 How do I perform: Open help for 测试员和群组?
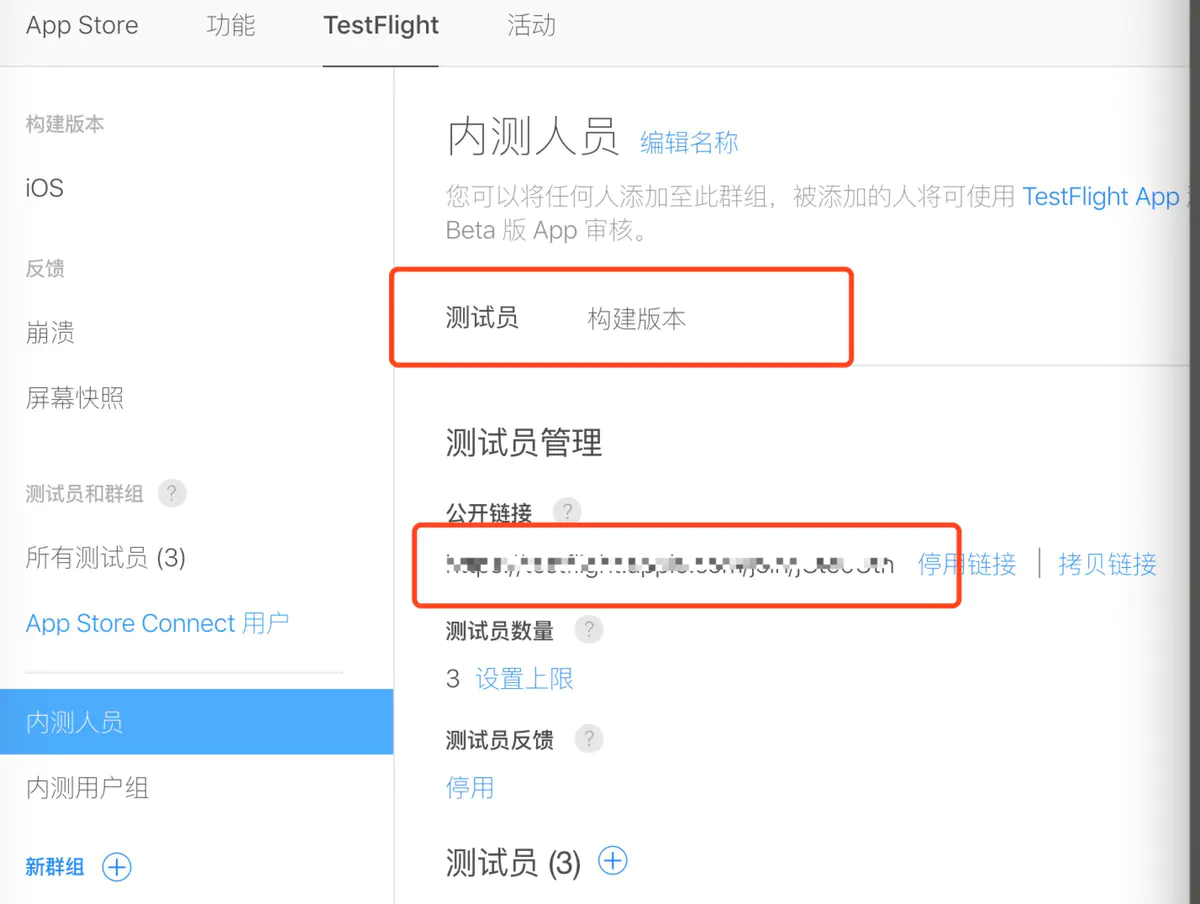tap(170, 492)
